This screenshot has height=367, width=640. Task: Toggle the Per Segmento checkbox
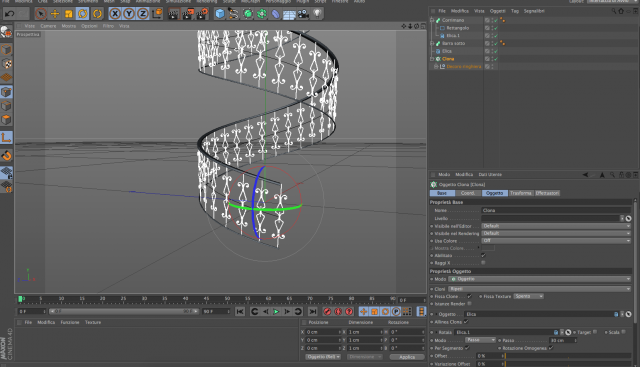click(x=467, y=348)
